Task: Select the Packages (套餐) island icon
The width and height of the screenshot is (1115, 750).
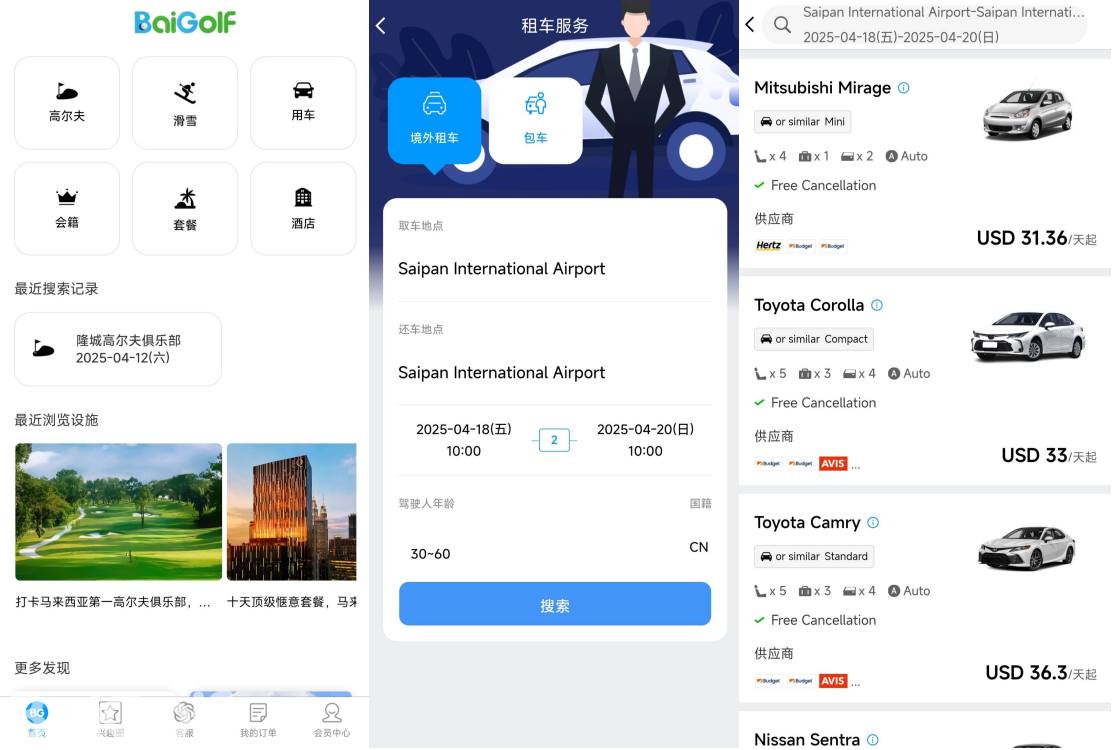Action: [x=185, y=209]
